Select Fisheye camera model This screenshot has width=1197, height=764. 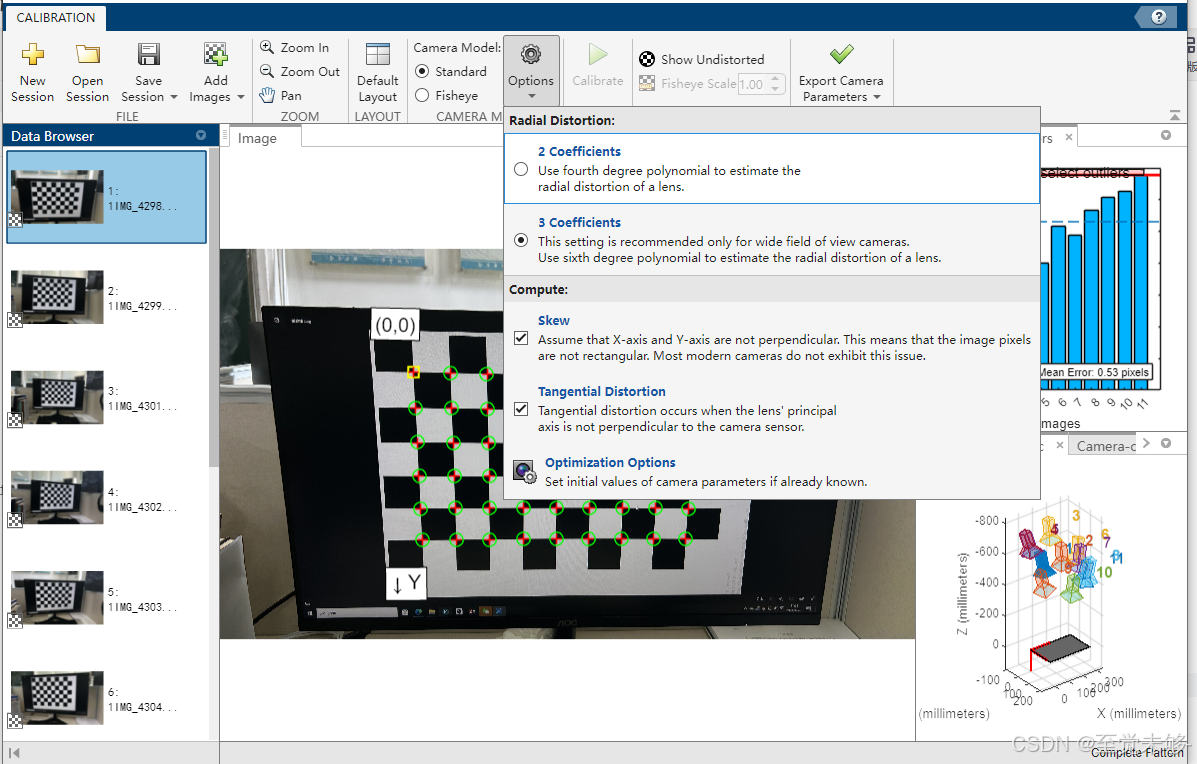(422, 95)
